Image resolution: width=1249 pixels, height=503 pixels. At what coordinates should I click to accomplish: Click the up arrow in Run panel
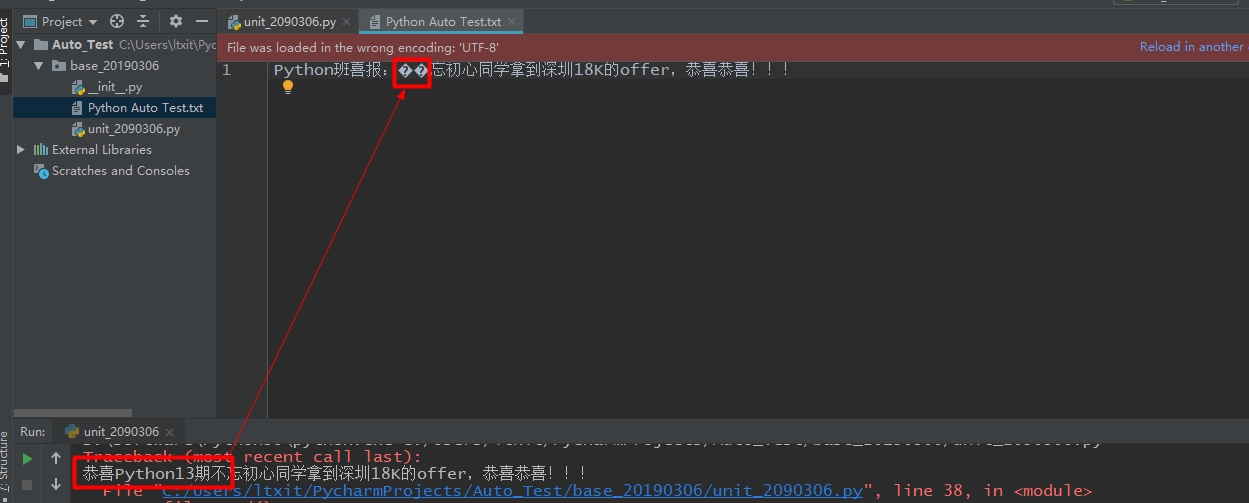[56, 459]
